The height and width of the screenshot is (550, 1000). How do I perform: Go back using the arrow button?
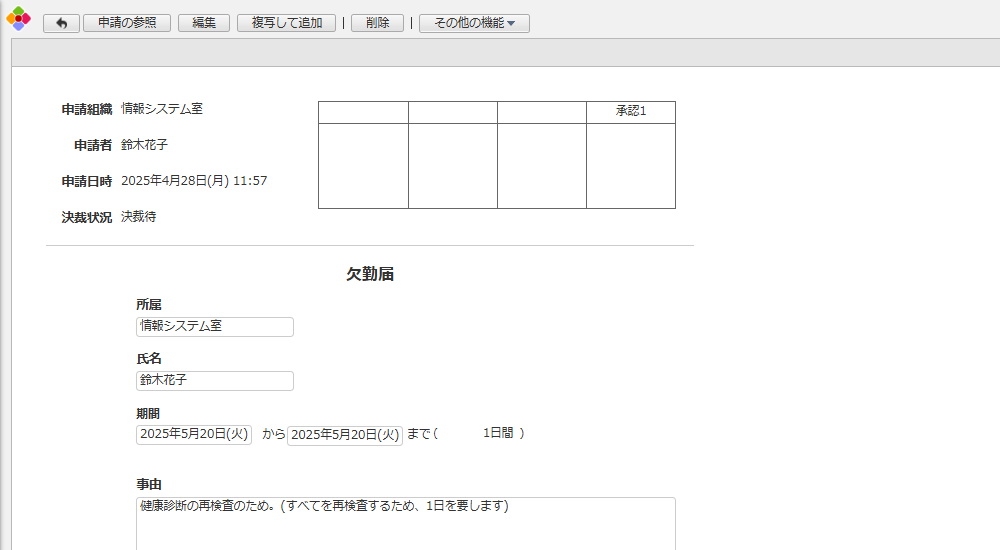[x=61, y=23]
